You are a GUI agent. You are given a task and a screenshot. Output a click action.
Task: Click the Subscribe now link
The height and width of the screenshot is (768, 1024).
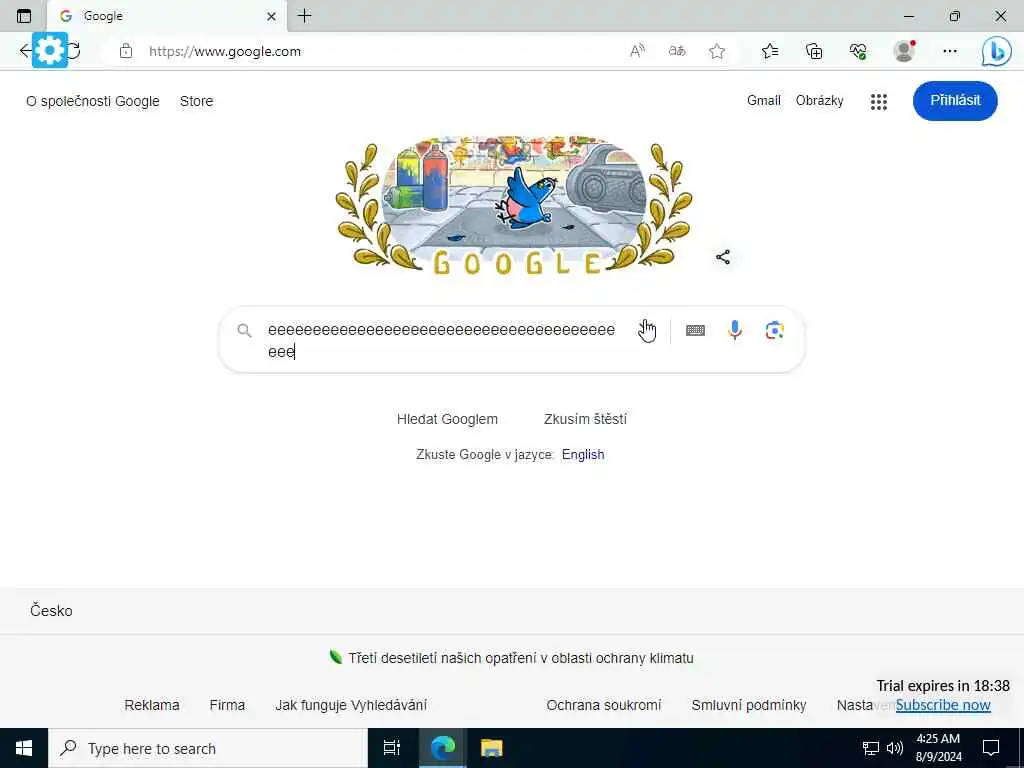click(943, 705)
